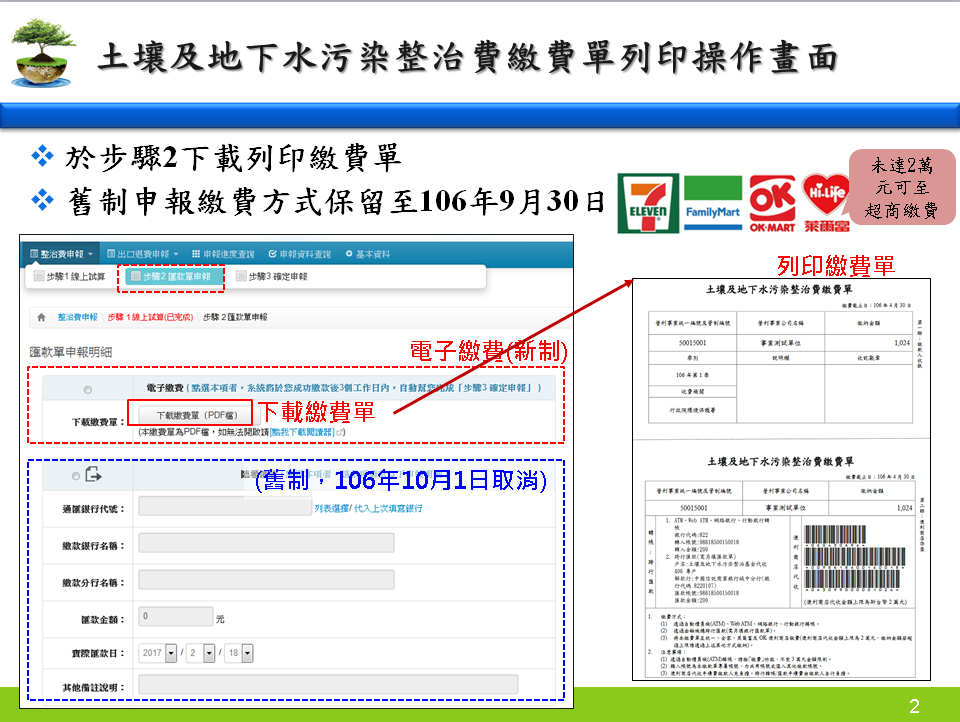This screenshot has height=722, width=960.
Task: Click the OK-Mart logo
Action: pos(771,203)
